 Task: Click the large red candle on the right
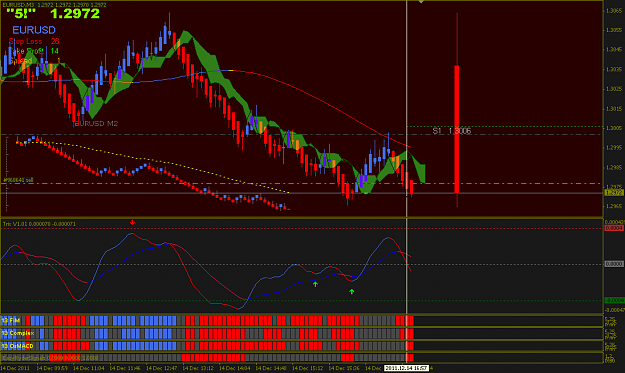457,129
